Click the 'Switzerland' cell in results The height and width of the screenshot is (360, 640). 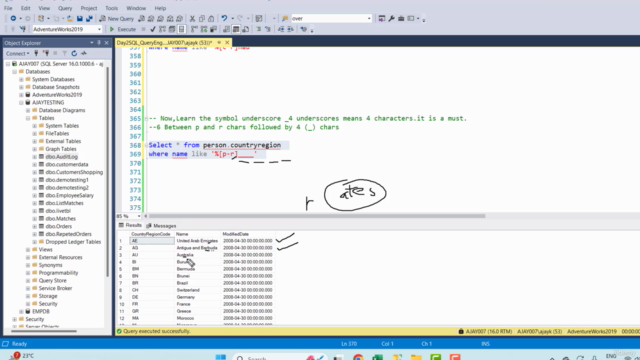click(188, 290)
